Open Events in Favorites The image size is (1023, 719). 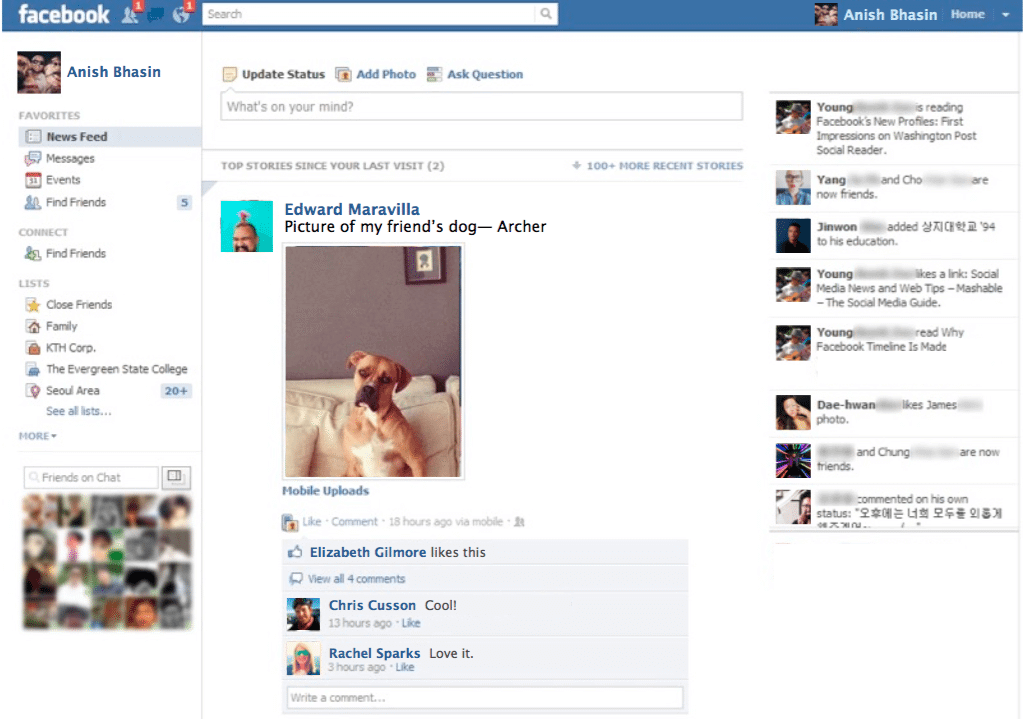(x=63, y=180)
